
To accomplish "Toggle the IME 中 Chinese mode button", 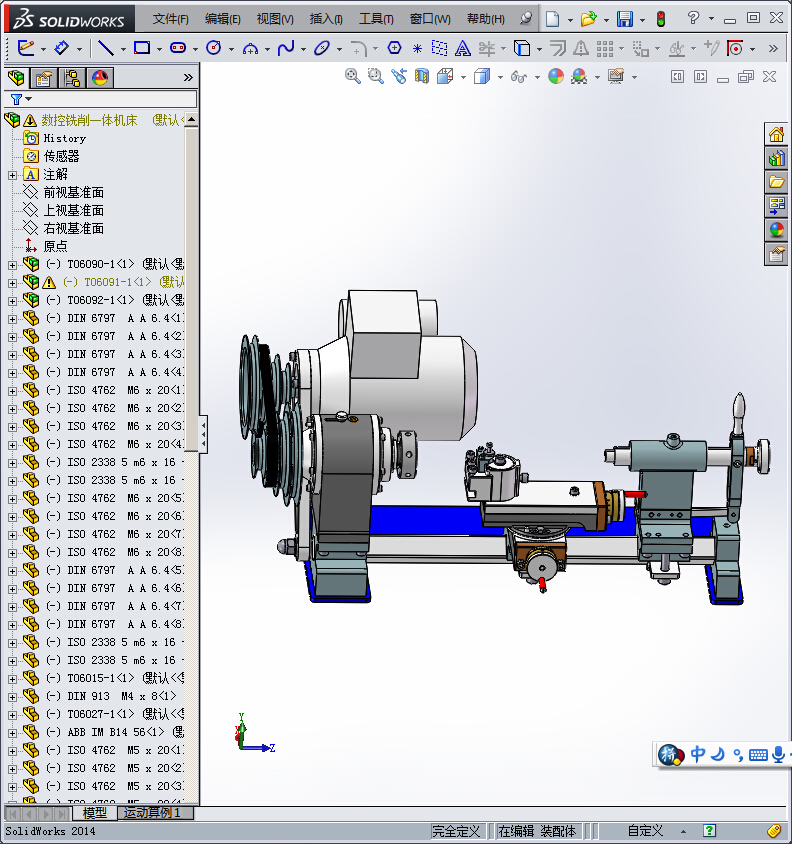I will click(697, 754).
